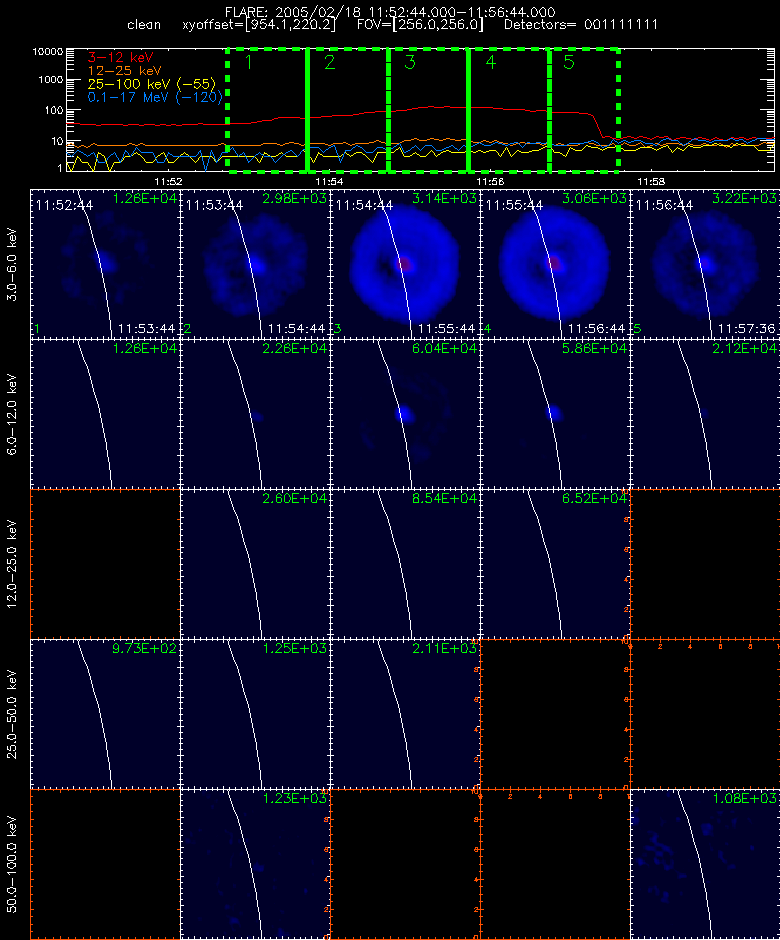Click the 2.11E+03 peak value
The height and width of the screenshot is (940, 780).
[x=444, y=648]
